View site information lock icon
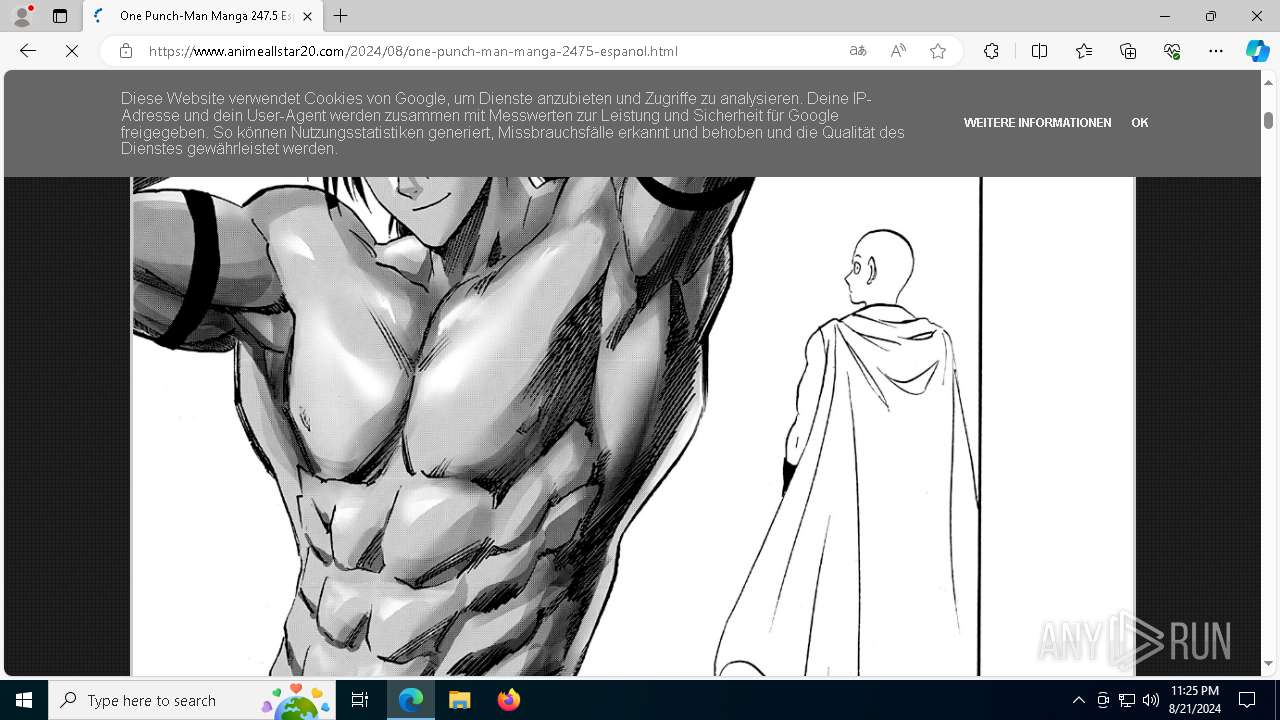 point(126,51)
